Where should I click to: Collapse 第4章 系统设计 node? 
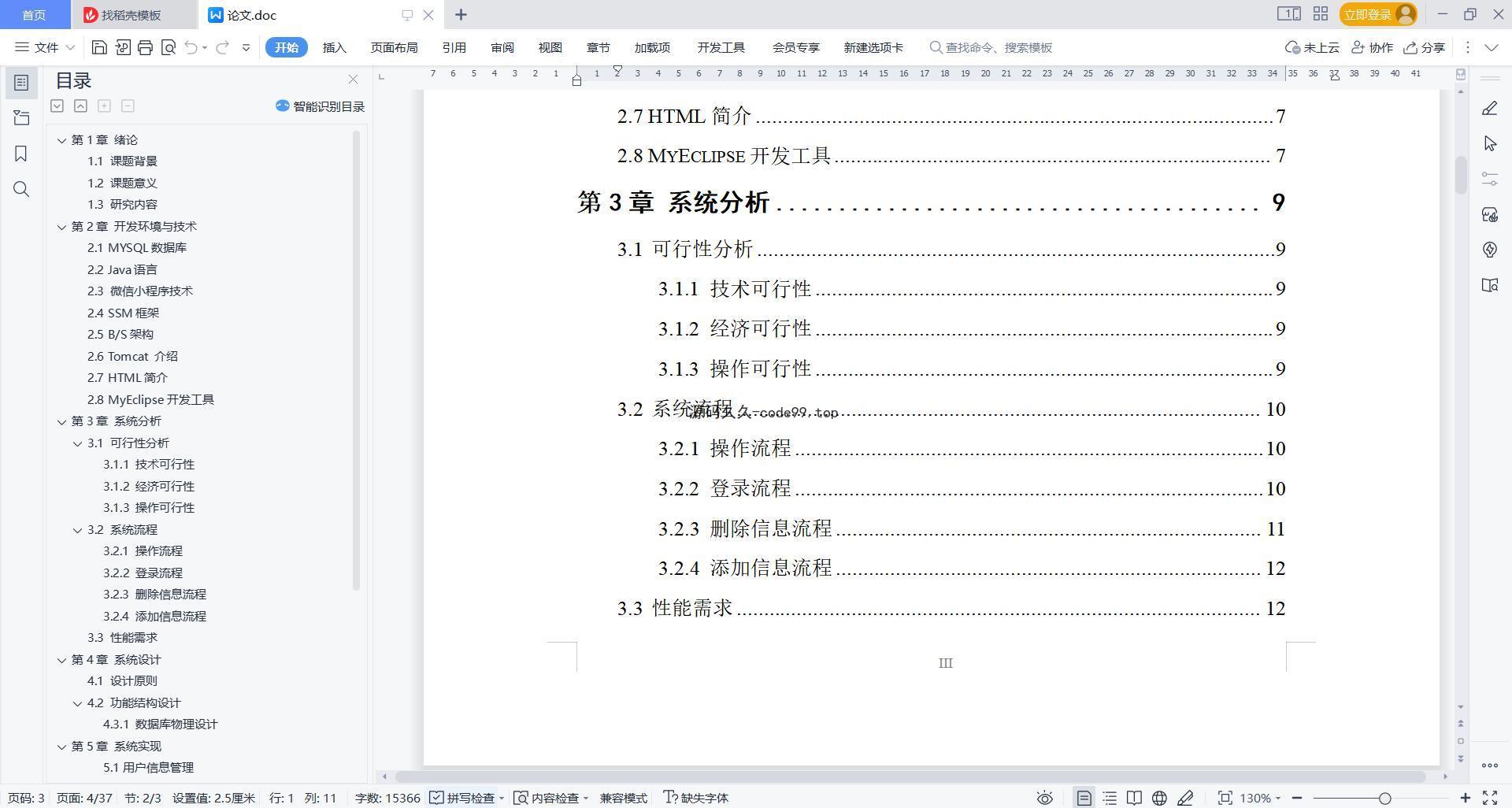[61, 660]
